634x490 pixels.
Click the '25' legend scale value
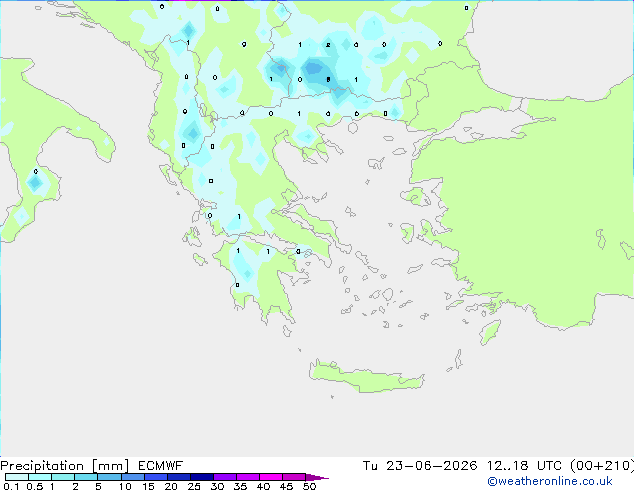click(x=194, y=486)
